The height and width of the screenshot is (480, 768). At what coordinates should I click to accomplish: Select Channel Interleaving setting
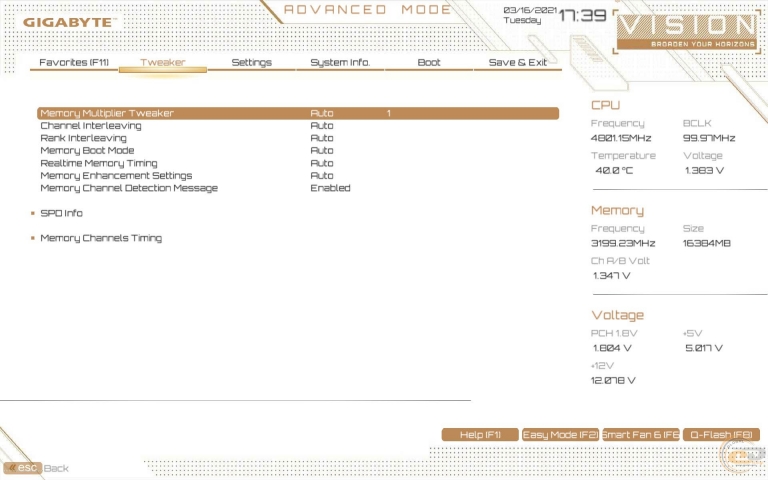[x=91, y=125]
